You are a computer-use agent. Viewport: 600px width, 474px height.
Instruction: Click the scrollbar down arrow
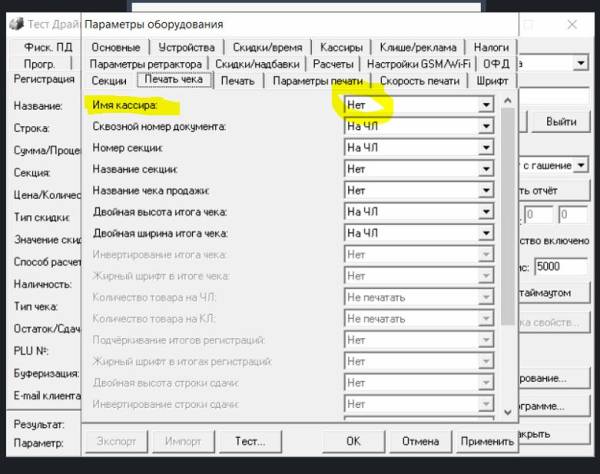[x=508, y=412]
